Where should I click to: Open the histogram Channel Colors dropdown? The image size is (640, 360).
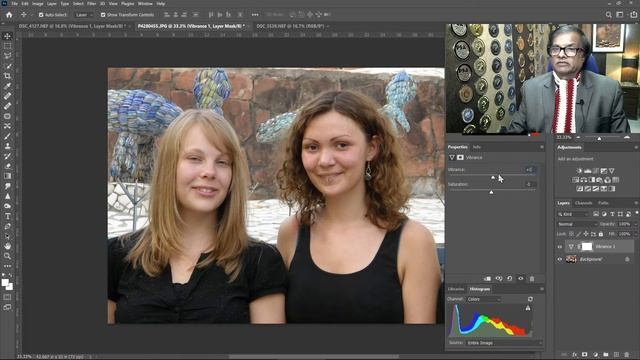484,299
